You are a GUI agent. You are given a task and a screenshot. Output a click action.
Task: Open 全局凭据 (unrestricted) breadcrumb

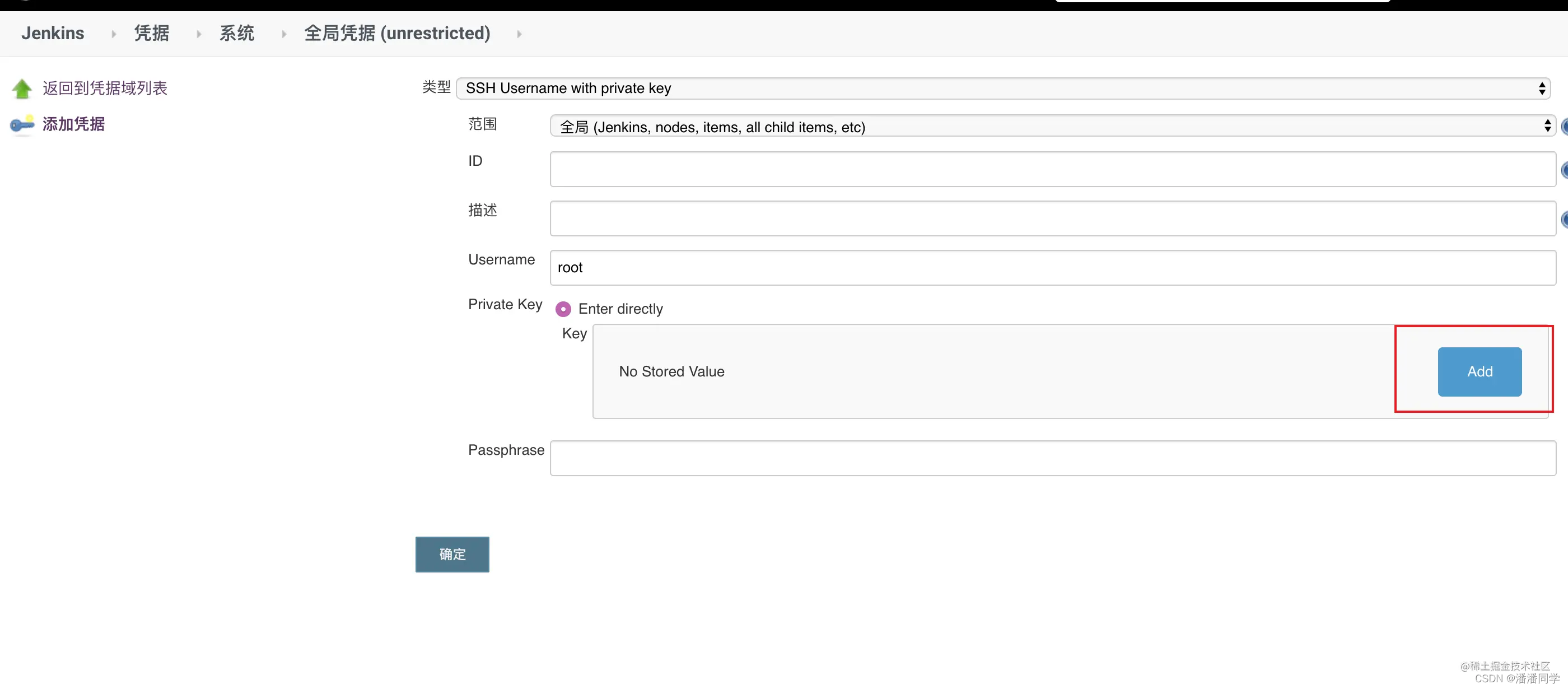tap(397, 33)
